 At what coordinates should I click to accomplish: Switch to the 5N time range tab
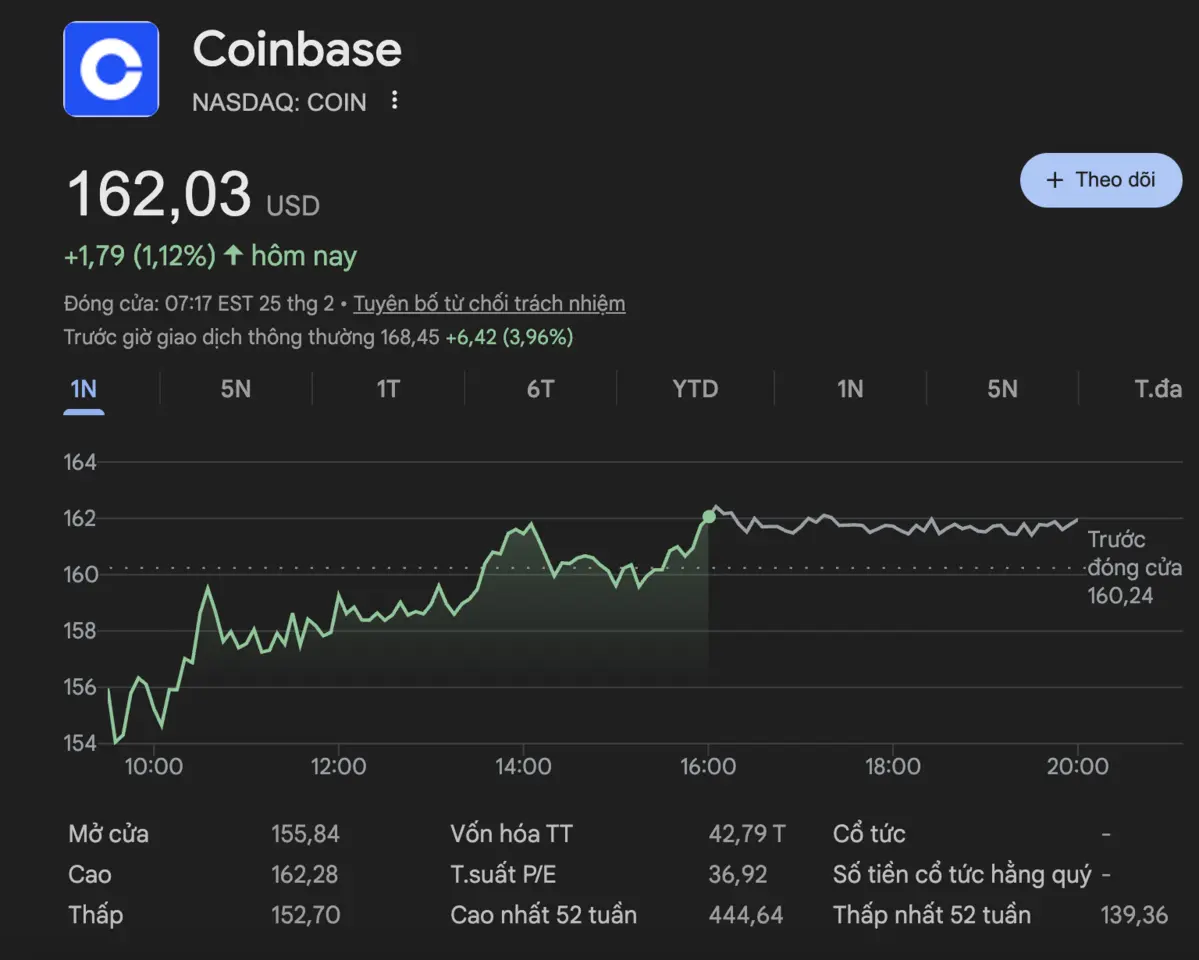click(235, 389)
